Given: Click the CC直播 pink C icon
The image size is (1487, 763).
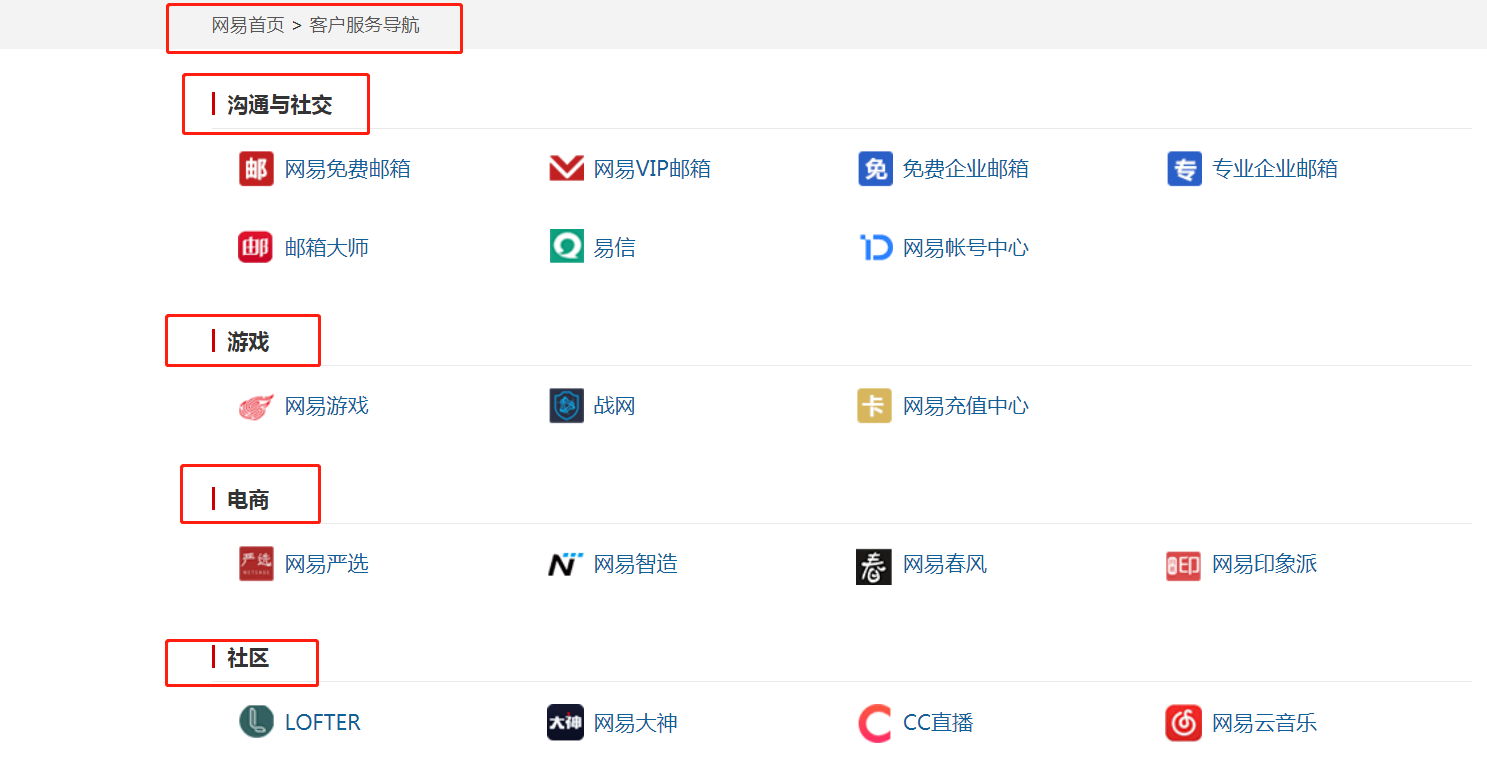Looking at the screenshot, I should 875,723.
